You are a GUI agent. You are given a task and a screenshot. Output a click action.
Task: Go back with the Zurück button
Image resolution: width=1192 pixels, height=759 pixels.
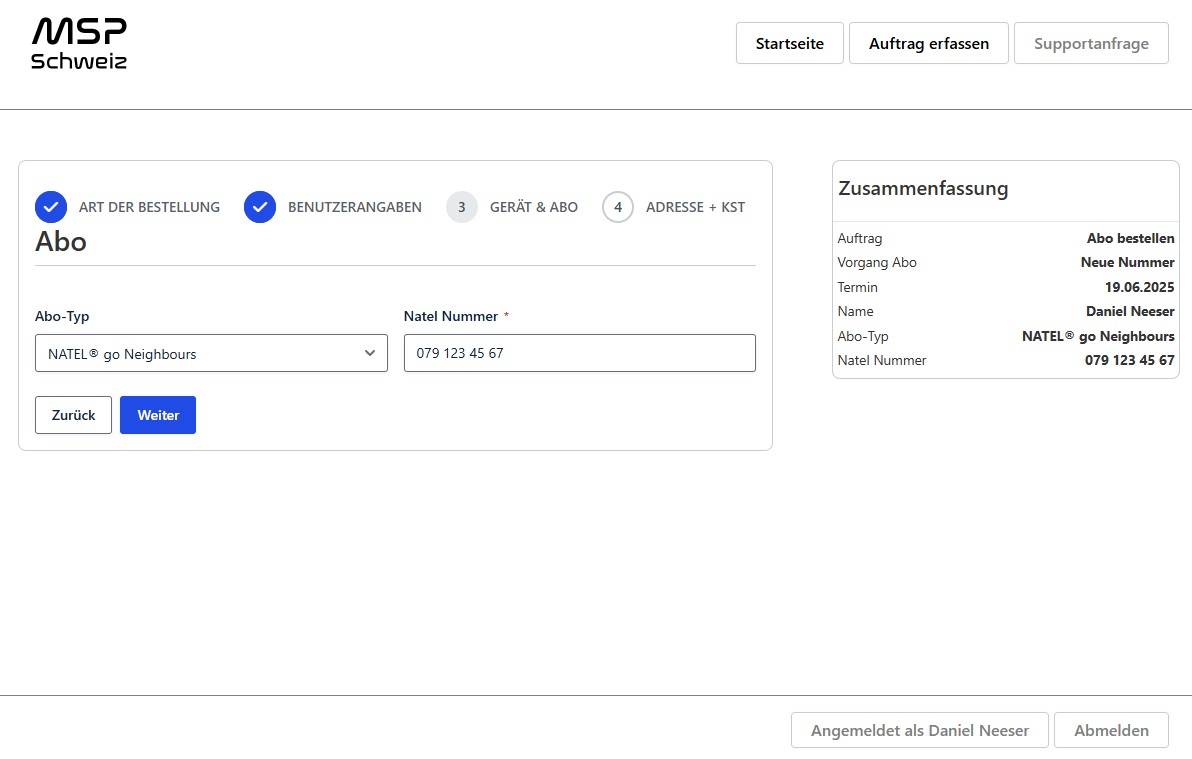click(73, 415)
